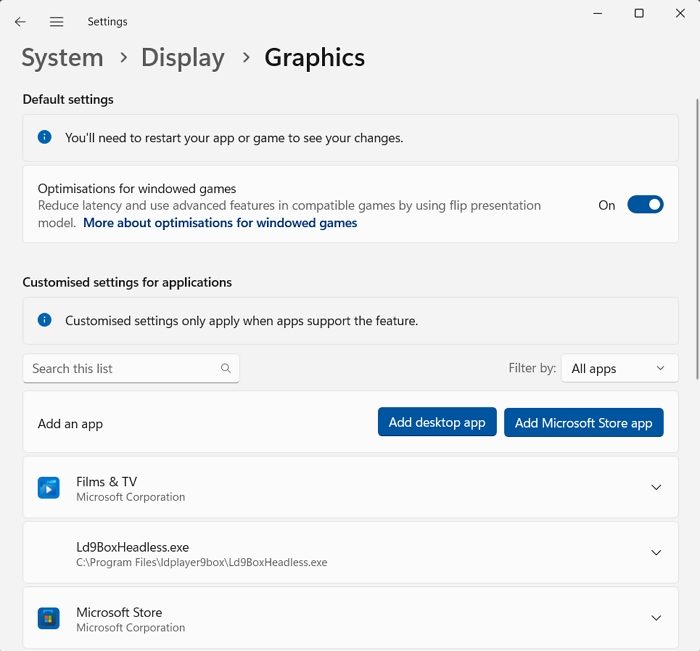This screenshot has height=651, width=700.
Task: Go to System in breadcrumb
Action: coord(62,58)
